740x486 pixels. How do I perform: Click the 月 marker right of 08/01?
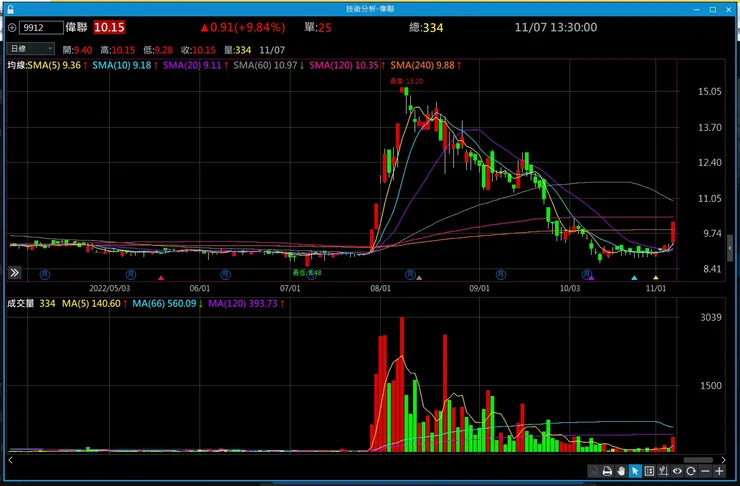point(410,274)
